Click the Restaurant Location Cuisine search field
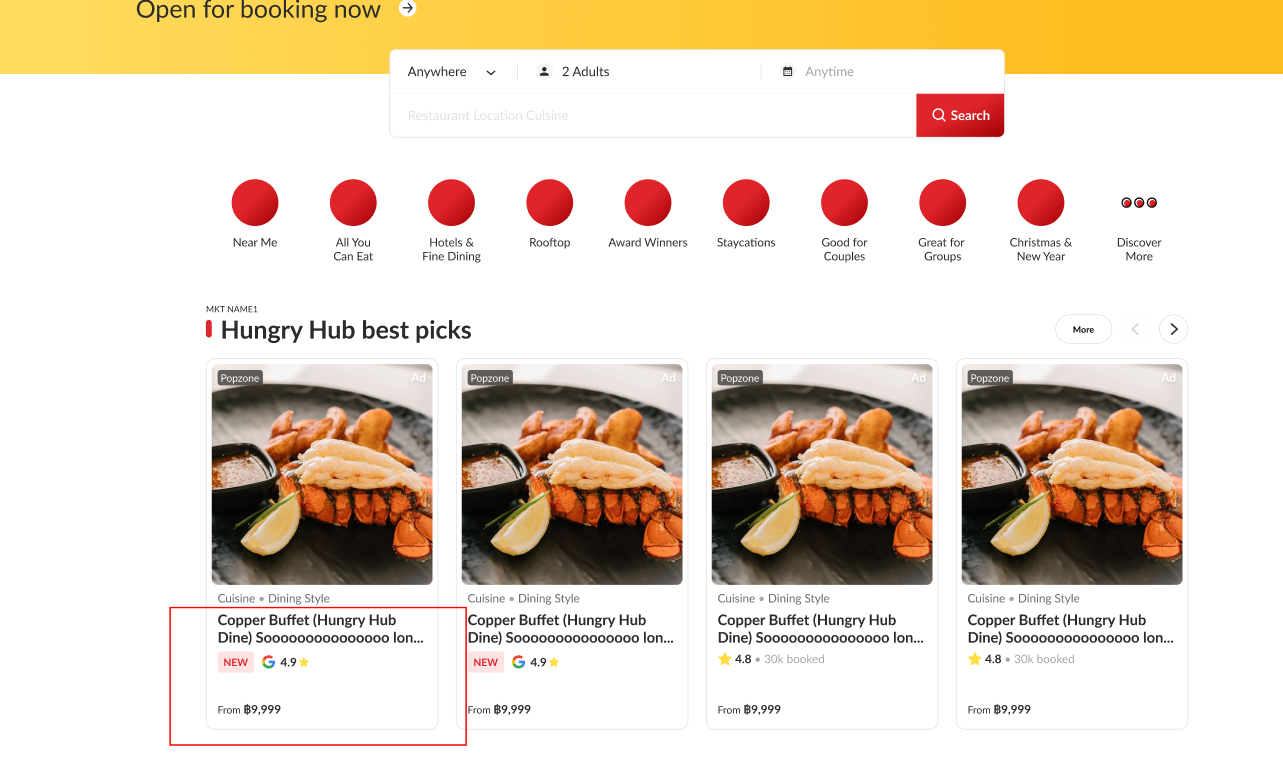 (652, 116)
